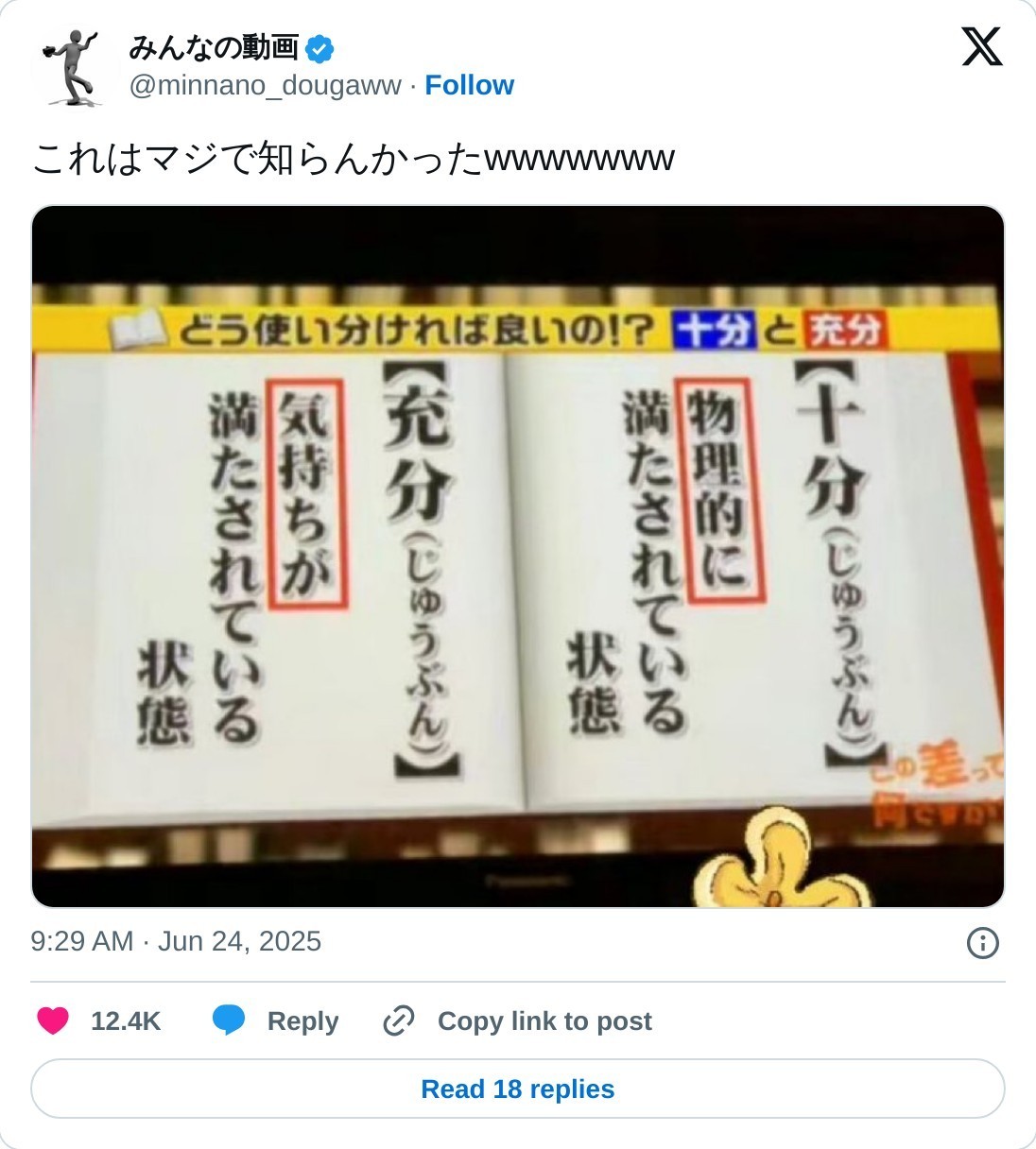Click the yellow caption banner in image
1036x1149 pixels.
515,330
